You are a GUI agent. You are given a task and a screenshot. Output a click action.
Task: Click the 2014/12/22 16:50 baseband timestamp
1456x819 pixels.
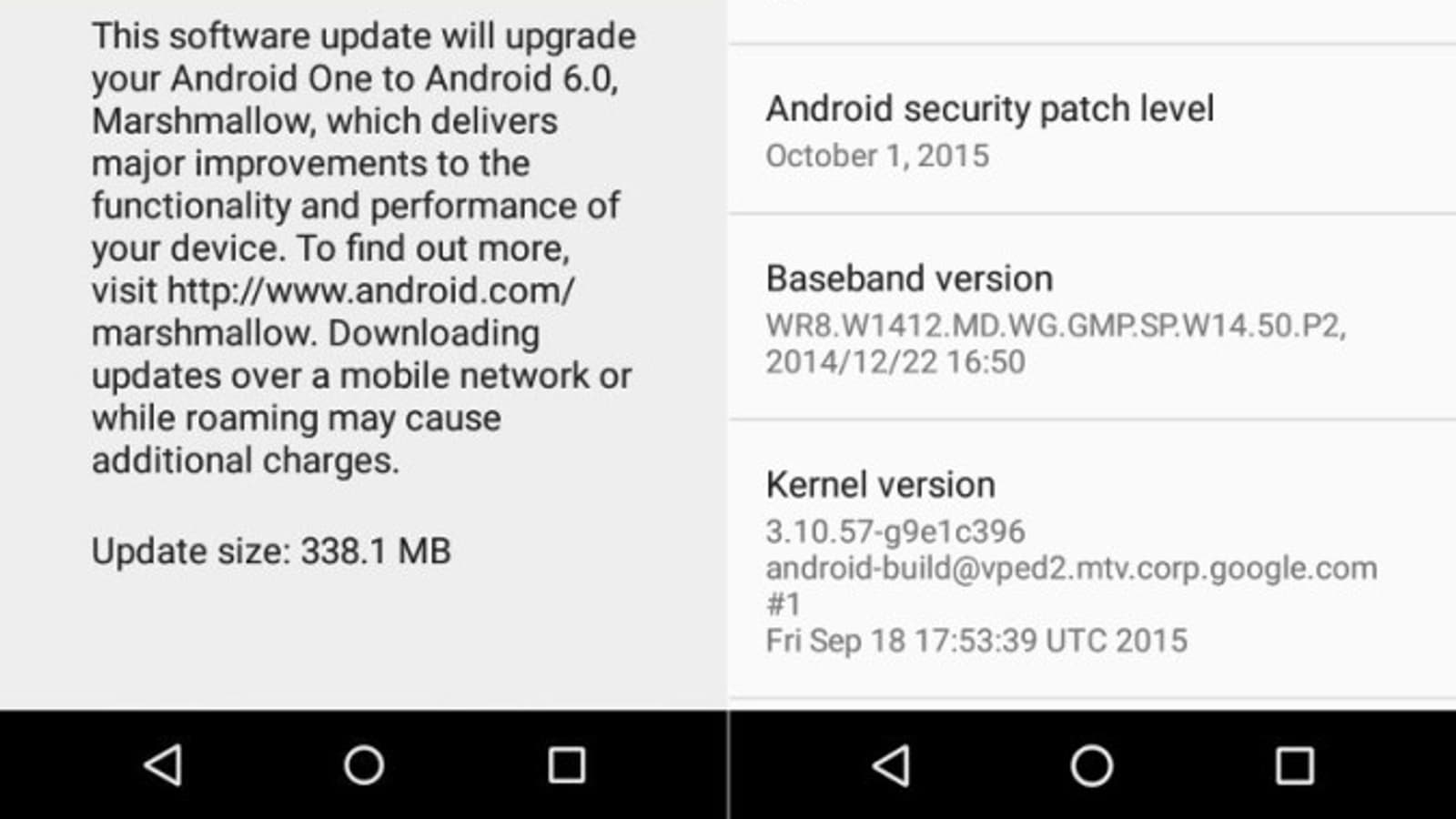click(x=895, y=362)
